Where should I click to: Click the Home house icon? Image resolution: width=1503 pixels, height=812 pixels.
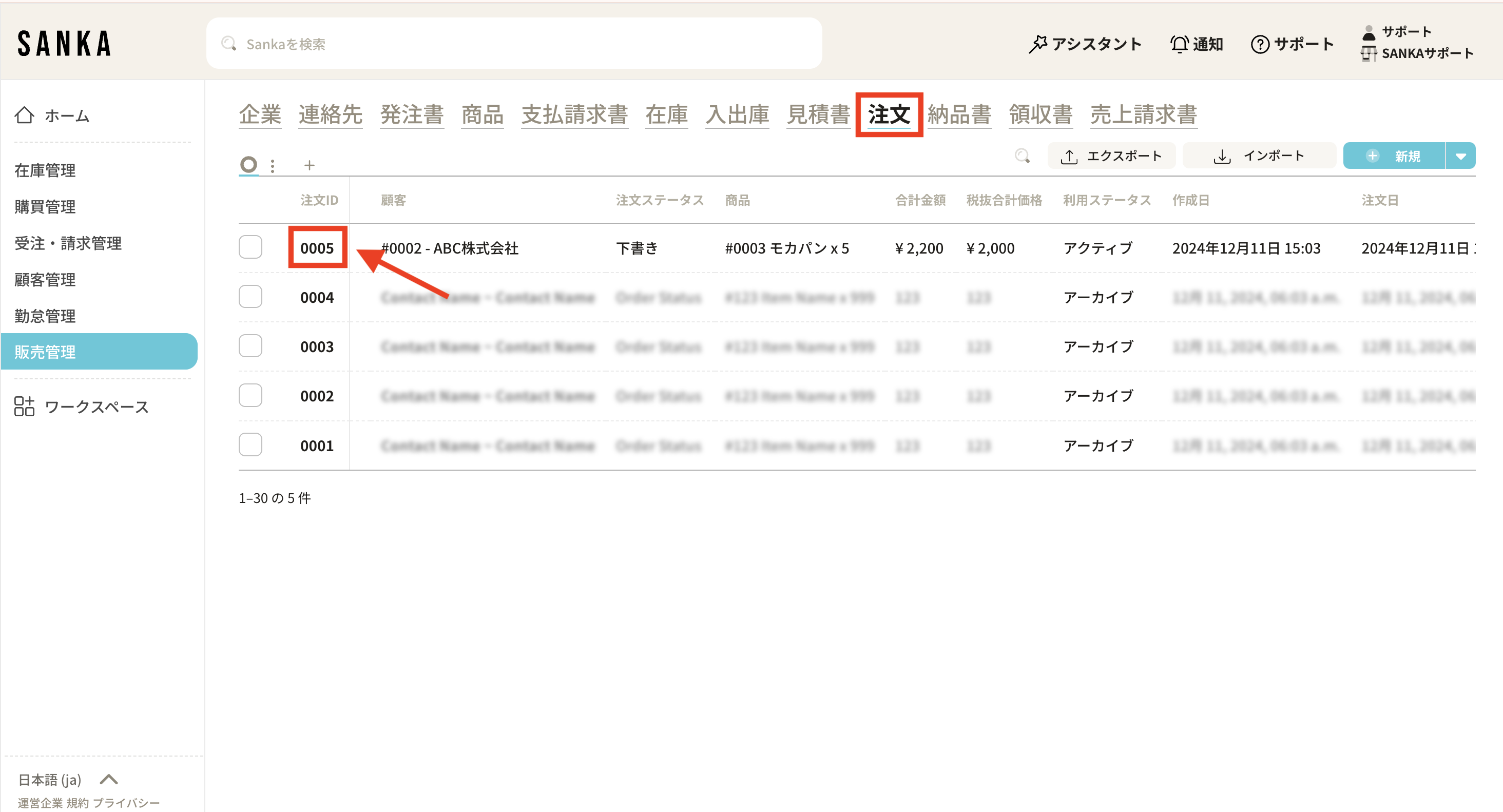coord(24,115)
